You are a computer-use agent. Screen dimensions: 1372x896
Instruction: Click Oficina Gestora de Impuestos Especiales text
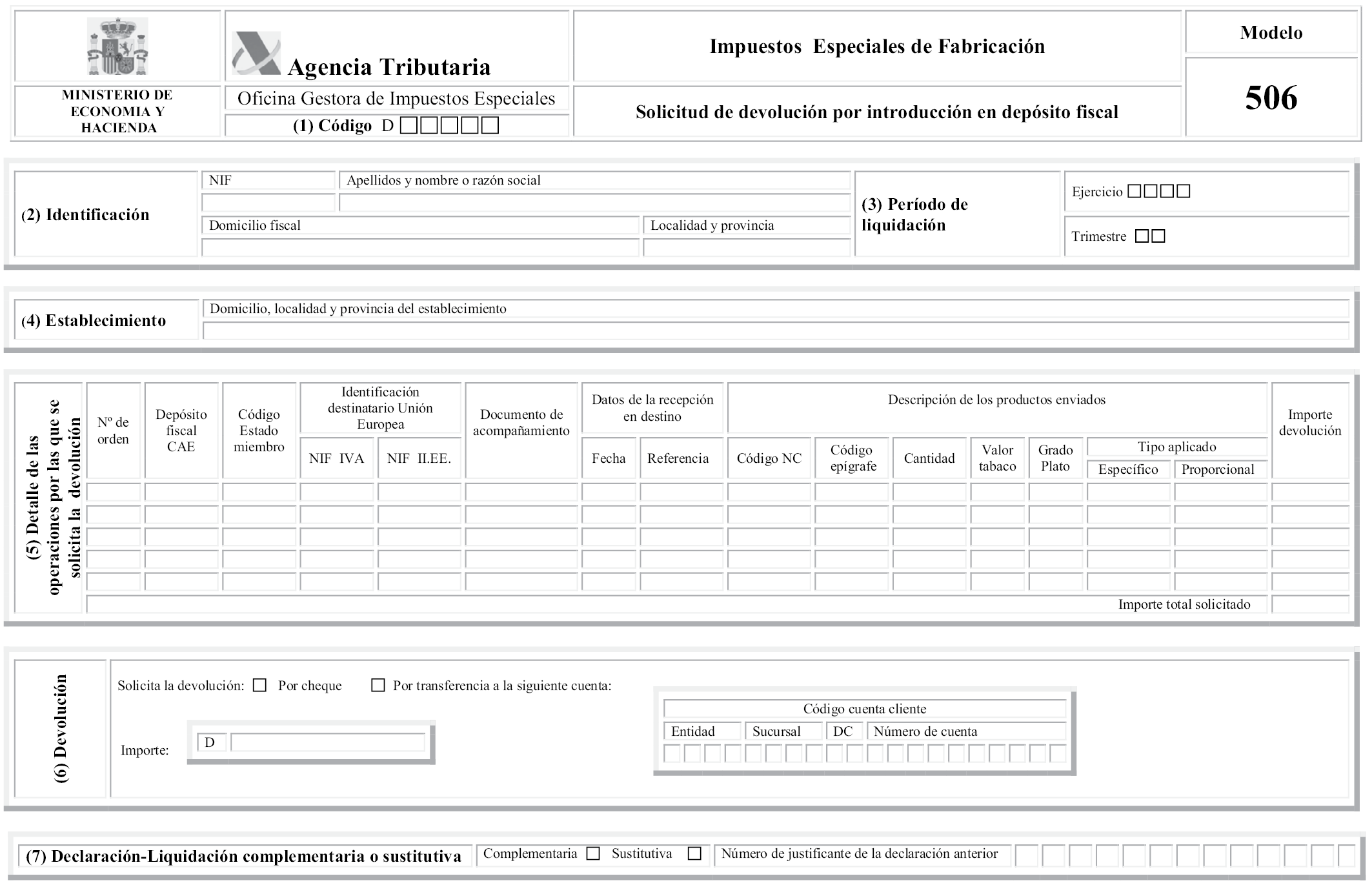[396, 99]
